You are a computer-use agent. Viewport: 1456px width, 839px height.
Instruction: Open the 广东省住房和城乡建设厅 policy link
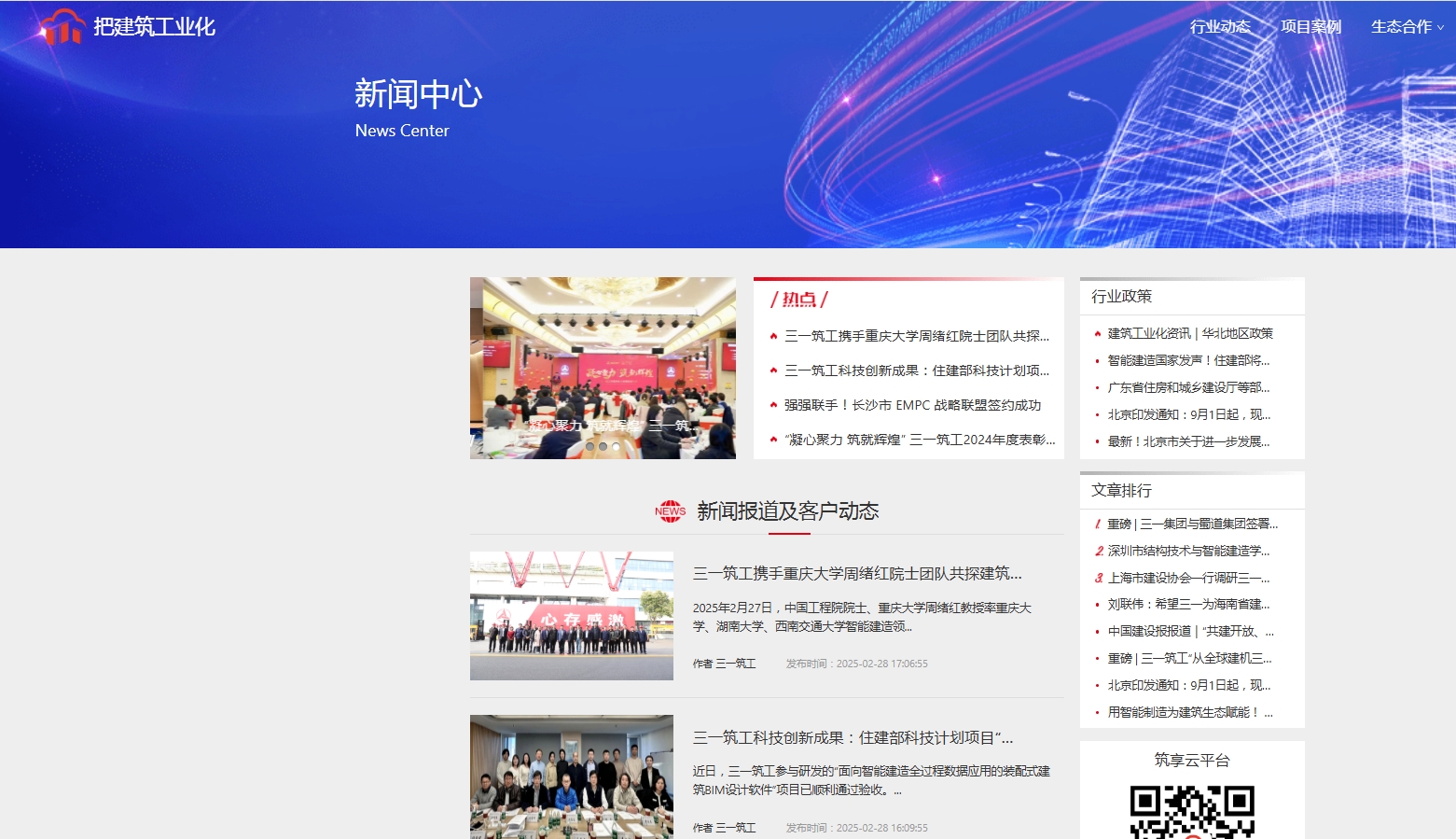1188,387
